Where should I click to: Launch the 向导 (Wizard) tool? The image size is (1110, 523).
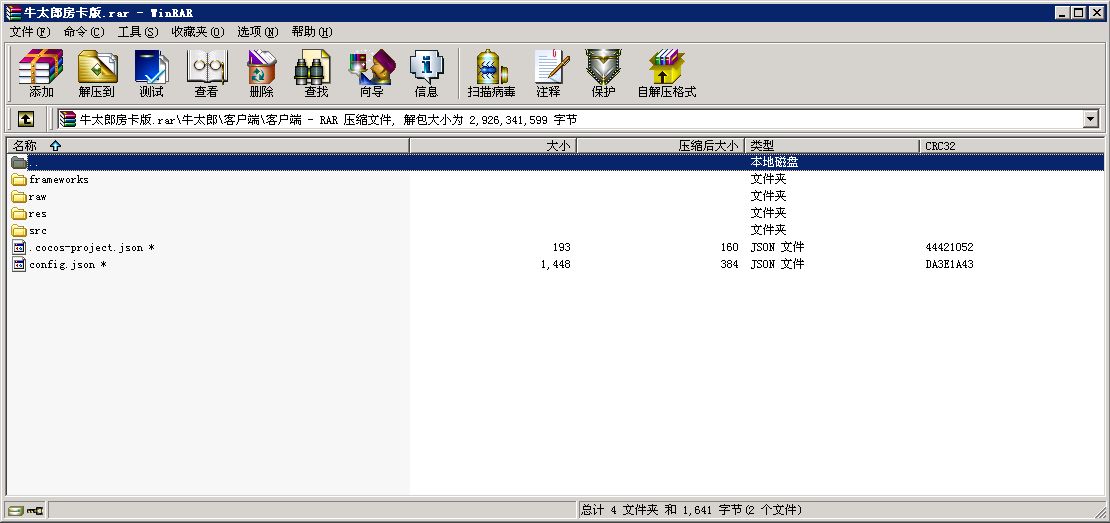(371, 74)
